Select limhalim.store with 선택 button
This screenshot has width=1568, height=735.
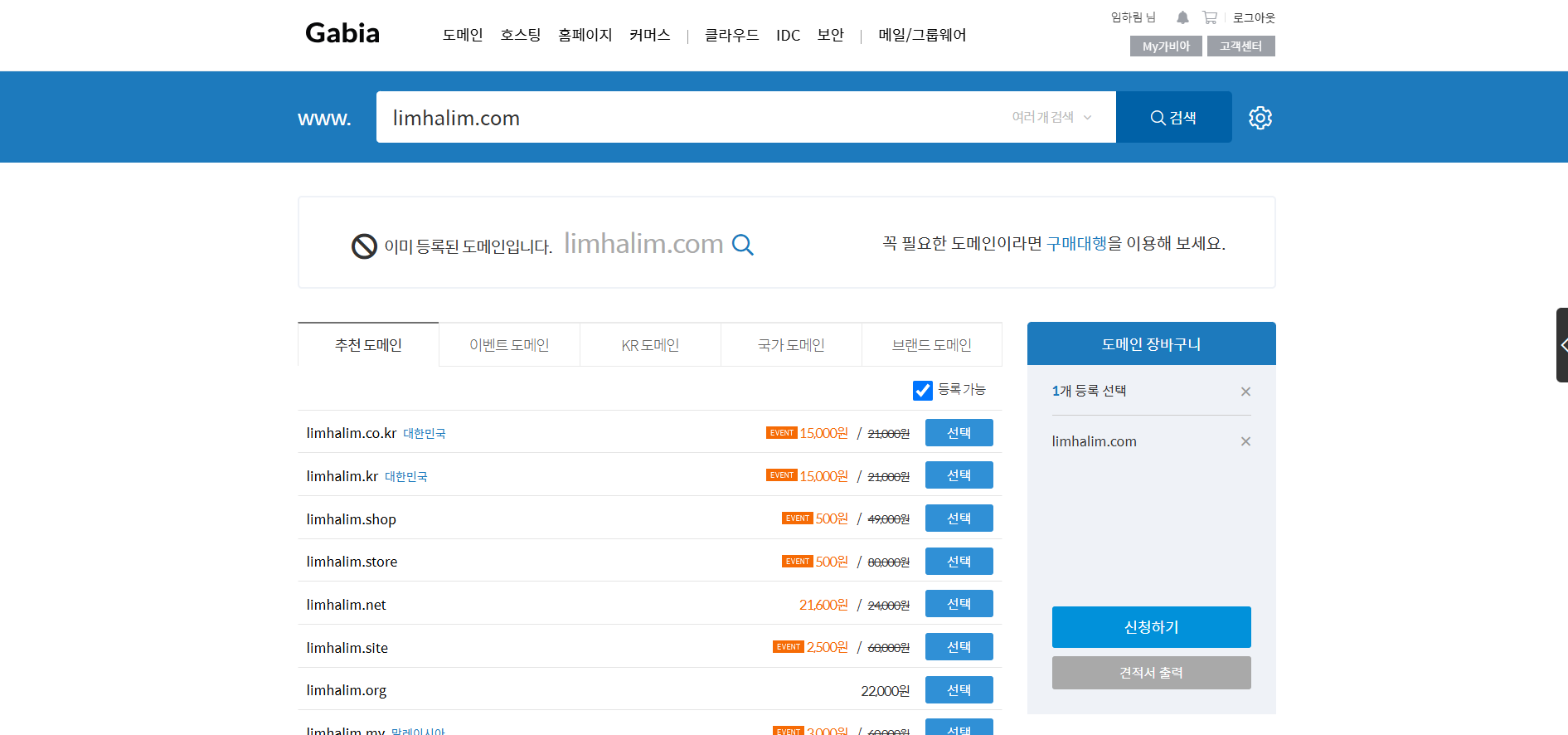click(959, 562)
